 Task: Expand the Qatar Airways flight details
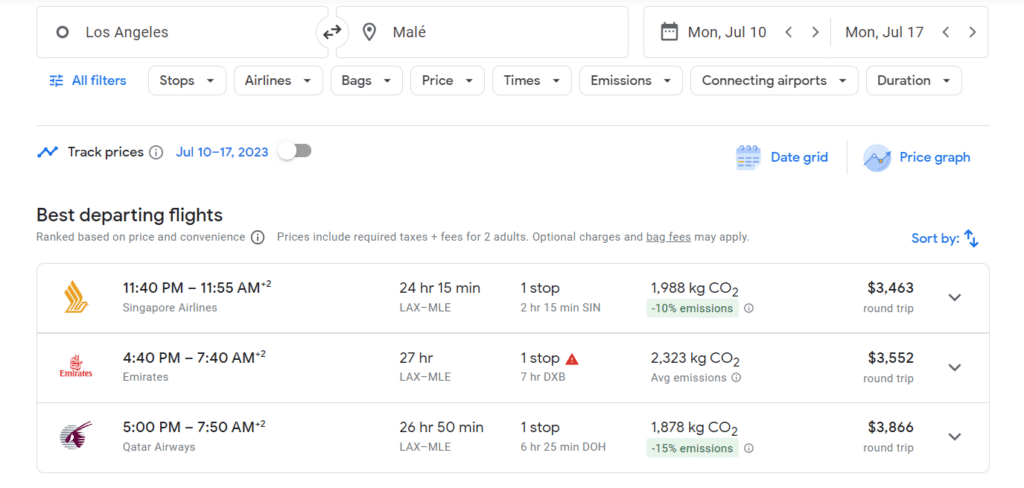(x=955, y=436)
